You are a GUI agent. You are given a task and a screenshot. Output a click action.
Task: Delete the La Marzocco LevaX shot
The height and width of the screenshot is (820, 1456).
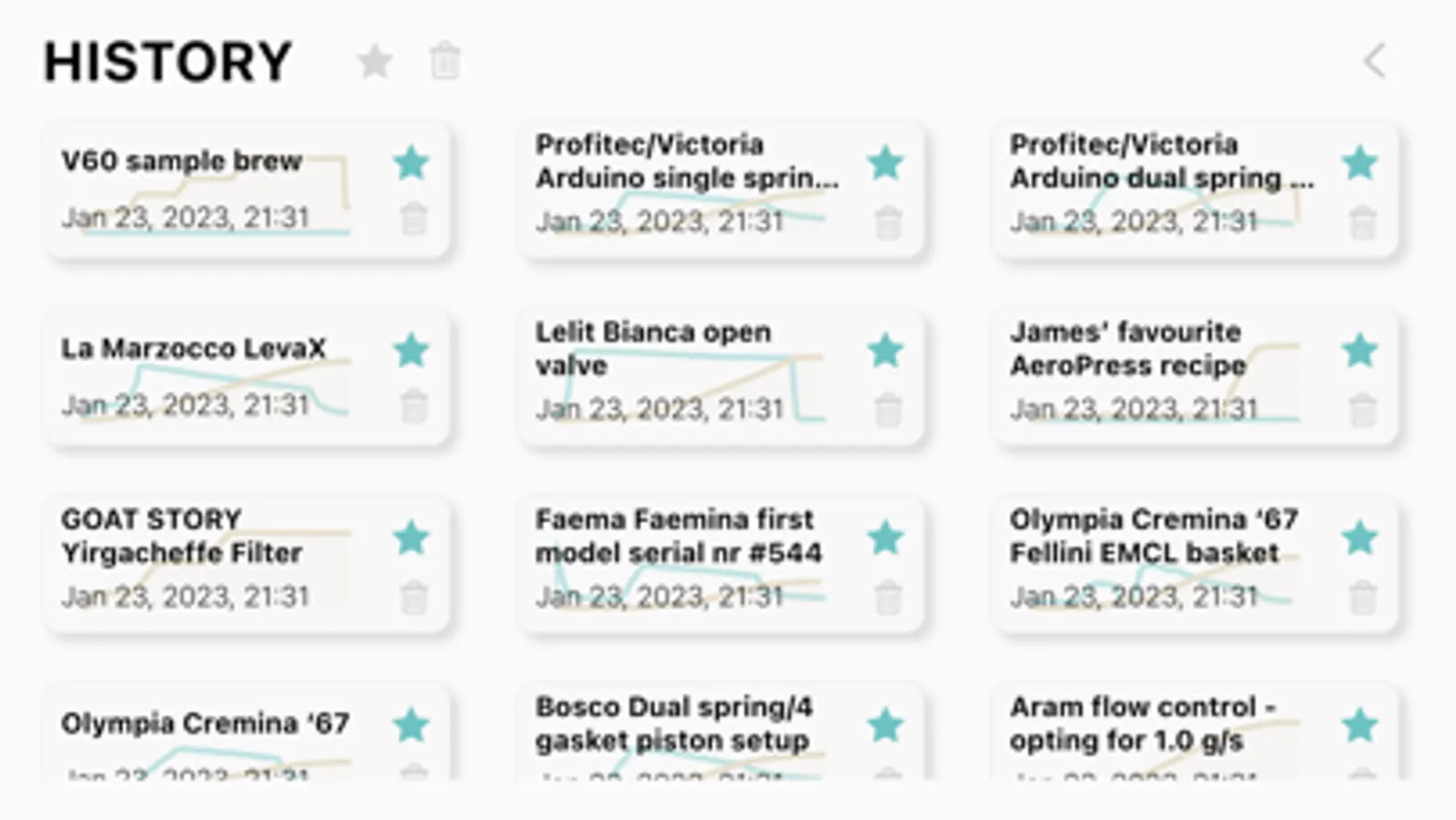[413, 406]
